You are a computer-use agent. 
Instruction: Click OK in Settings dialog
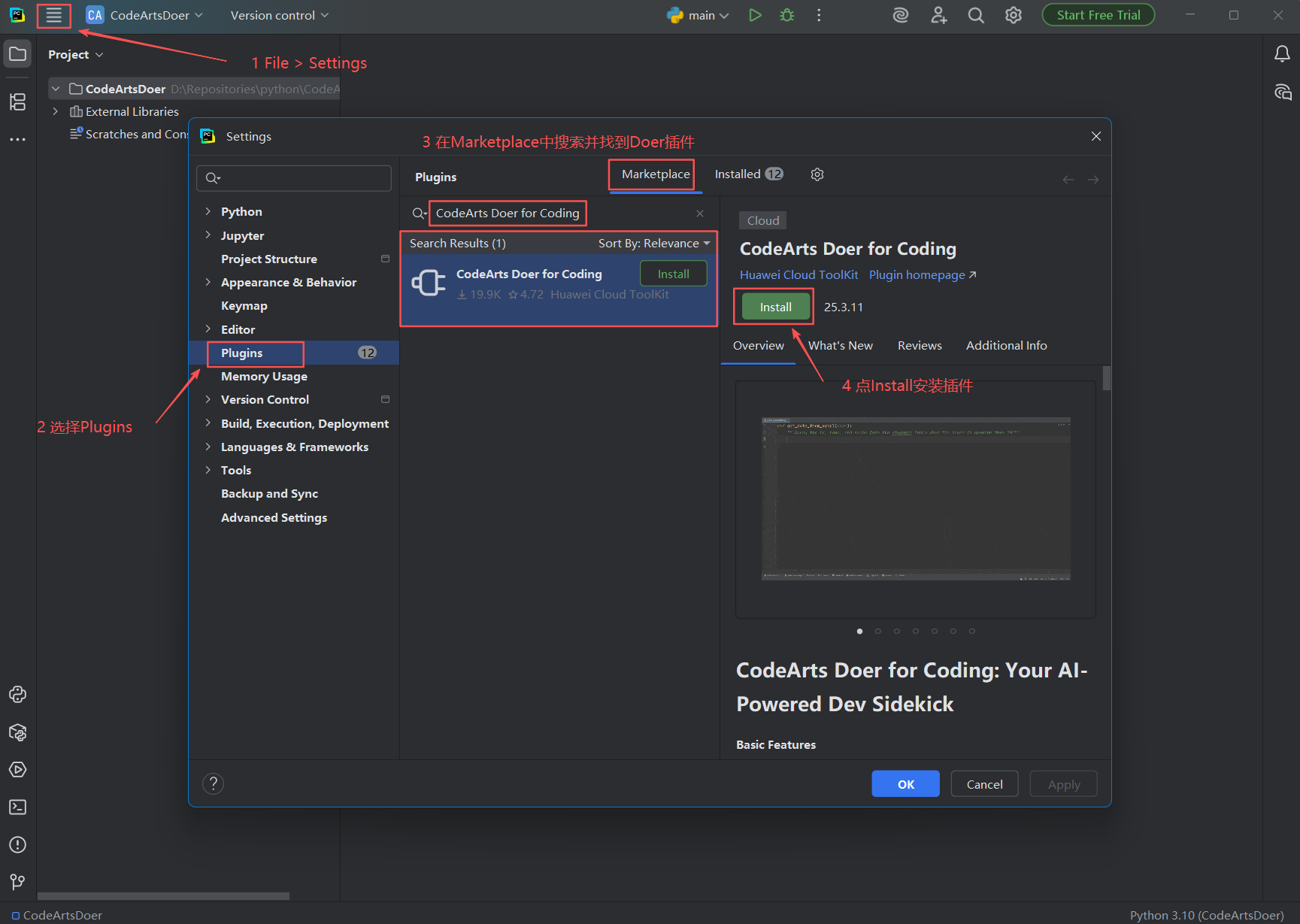[905, 784]
